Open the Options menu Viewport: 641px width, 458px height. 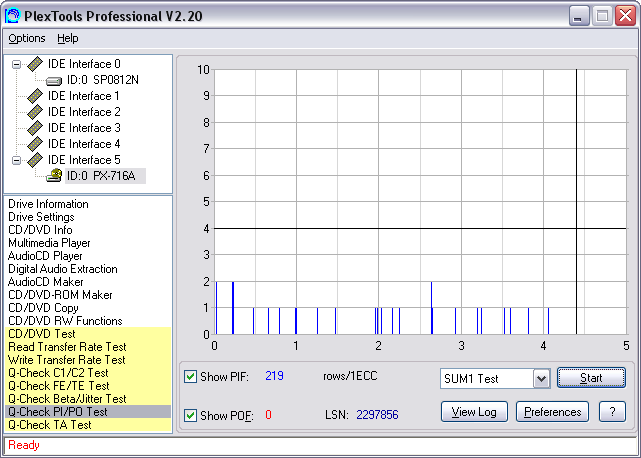27,38
